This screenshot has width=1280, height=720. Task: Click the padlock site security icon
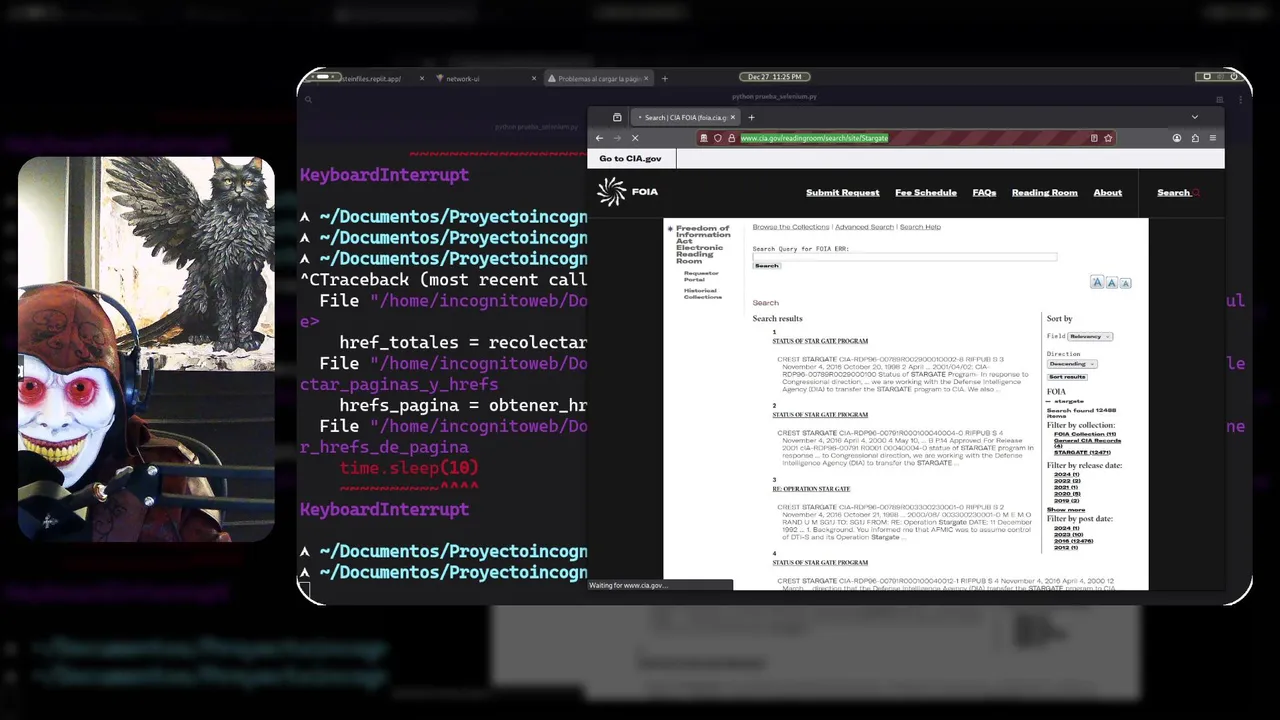731,138
